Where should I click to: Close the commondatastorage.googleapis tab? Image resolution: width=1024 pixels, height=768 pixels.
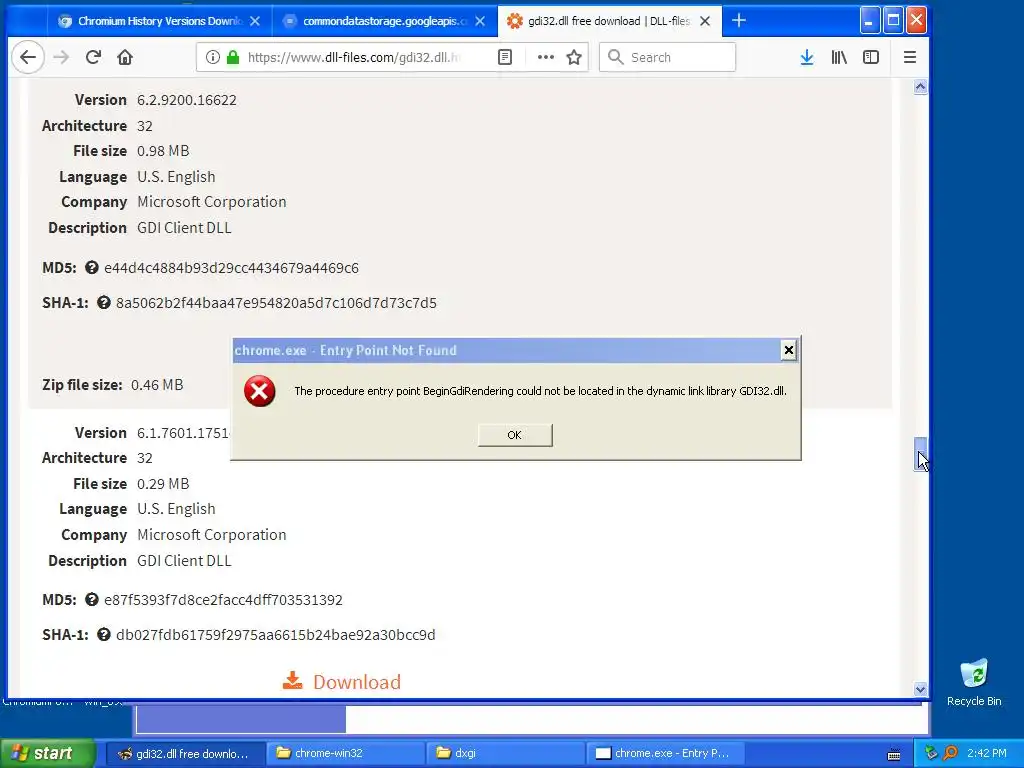[x=480, y=22]
